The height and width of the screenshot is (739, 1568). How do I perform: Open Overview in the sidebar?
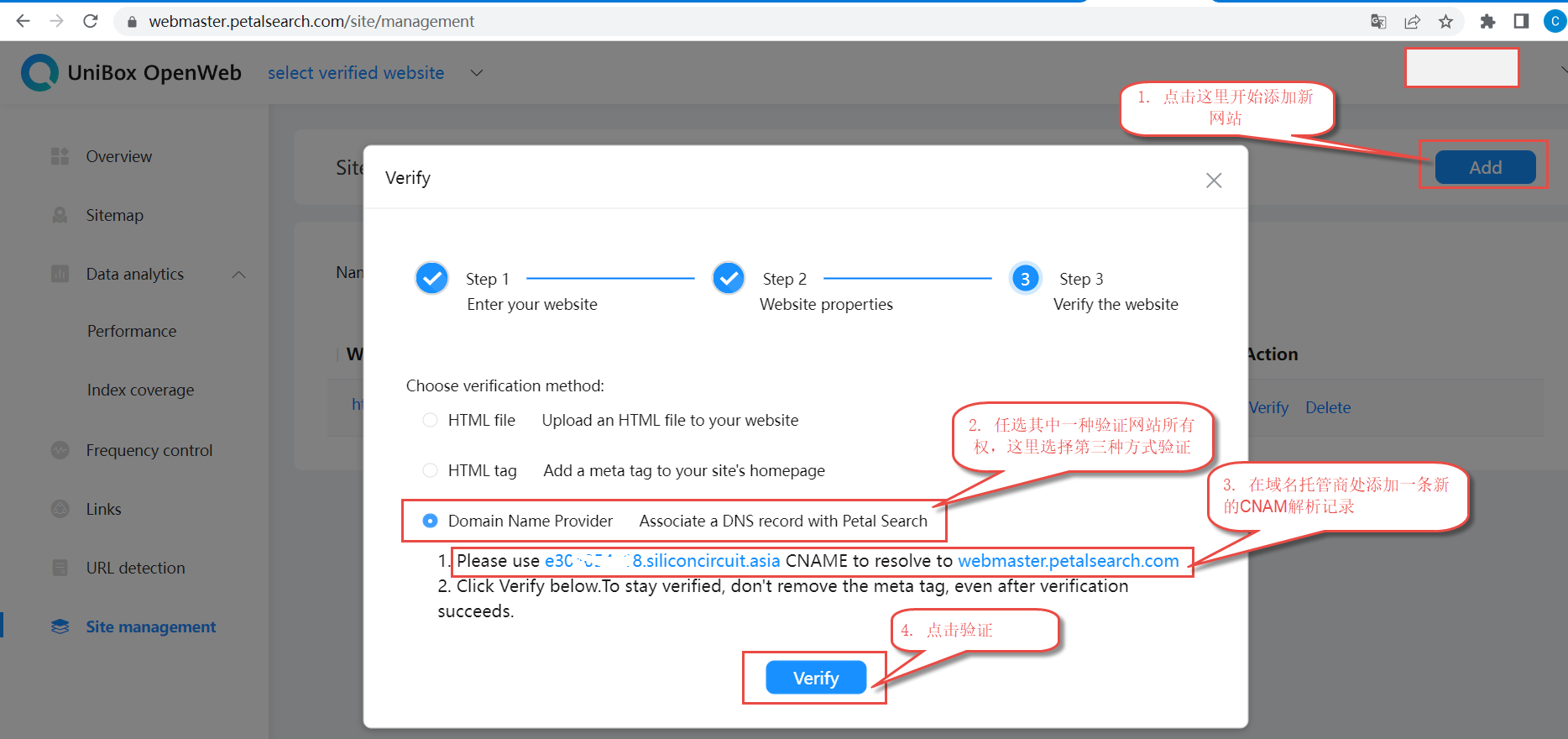pyautogui.click(x=119, y=156)
